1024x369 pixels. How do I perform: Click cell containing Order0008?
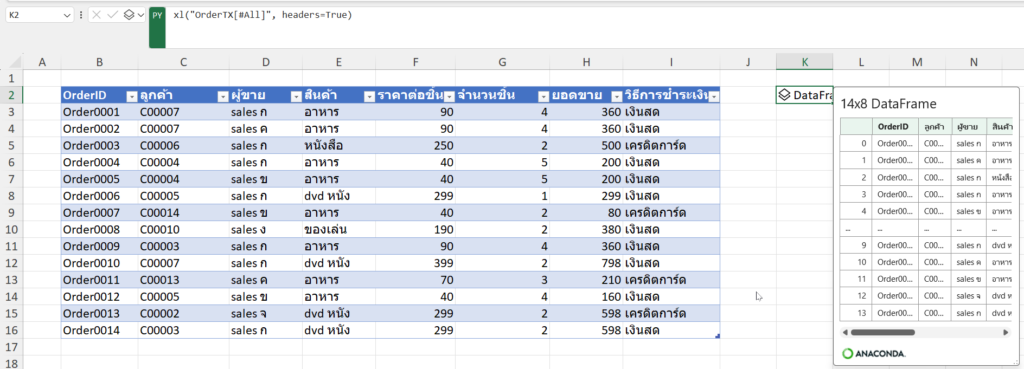(99, 230)
